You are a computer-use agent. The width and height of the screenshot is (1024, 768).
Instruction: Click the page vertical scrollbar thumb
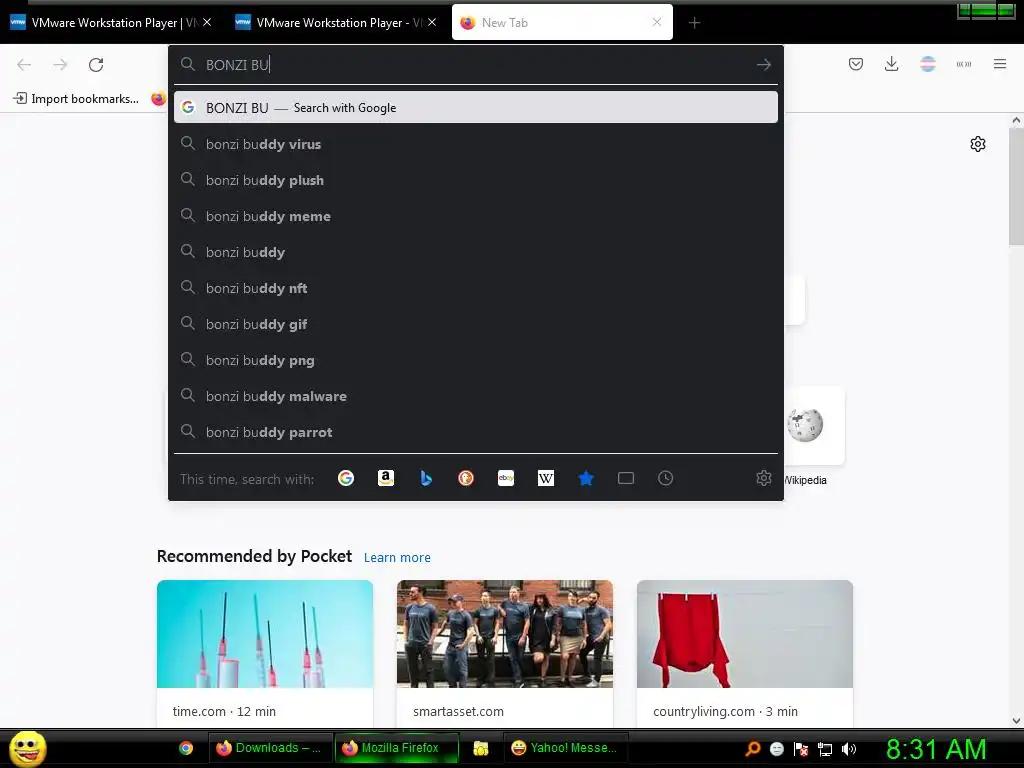[1016, 186]
